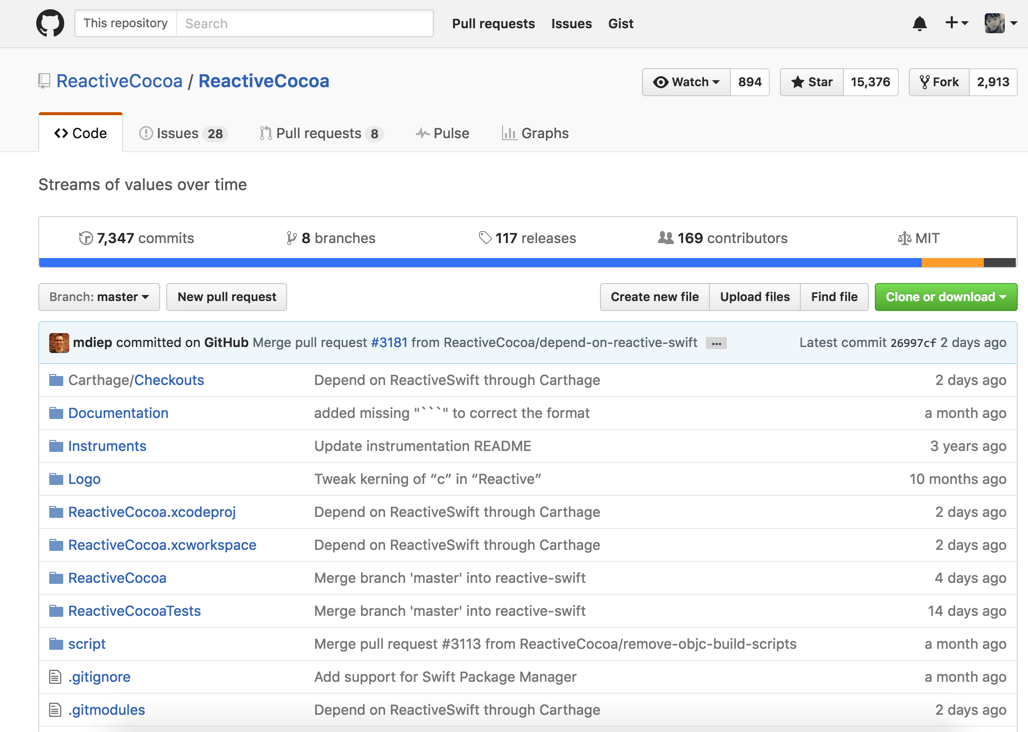
Task: Expand the commit message ellipsis
Action: [x=716, y=343]
